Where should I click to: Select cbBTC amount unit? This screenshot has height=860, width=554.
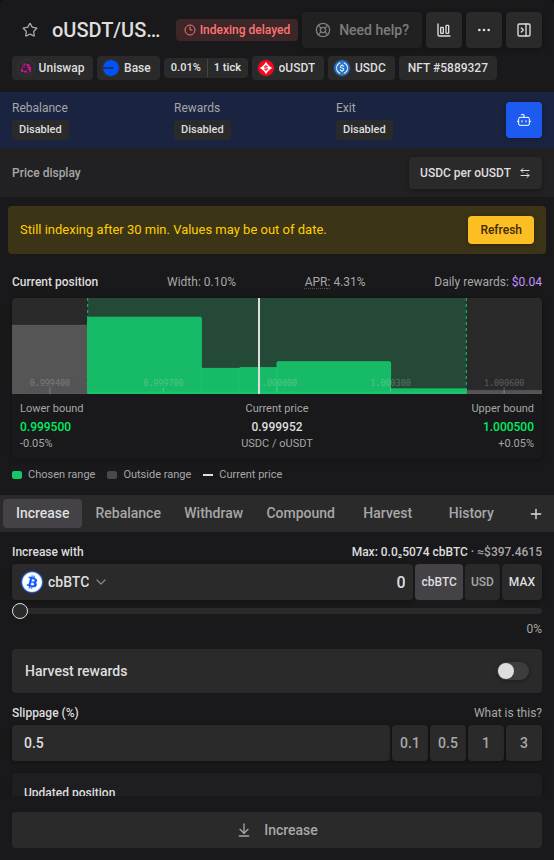(x=439, y=582)
